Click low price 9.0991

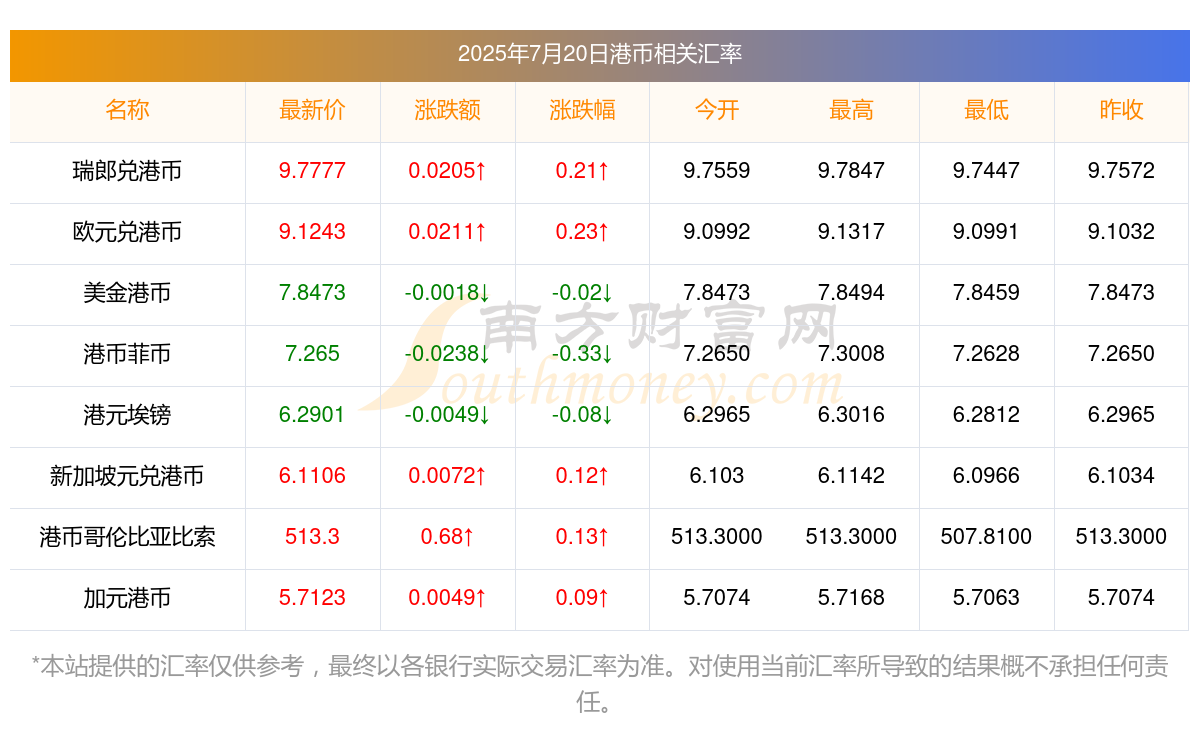[x=986, y=232]
